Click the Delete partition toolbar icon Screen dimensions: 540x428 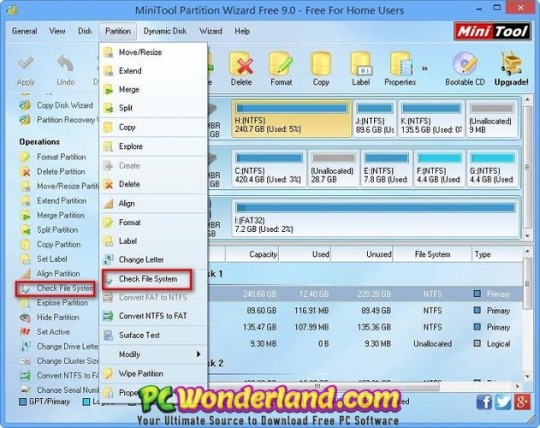(241, 63)
